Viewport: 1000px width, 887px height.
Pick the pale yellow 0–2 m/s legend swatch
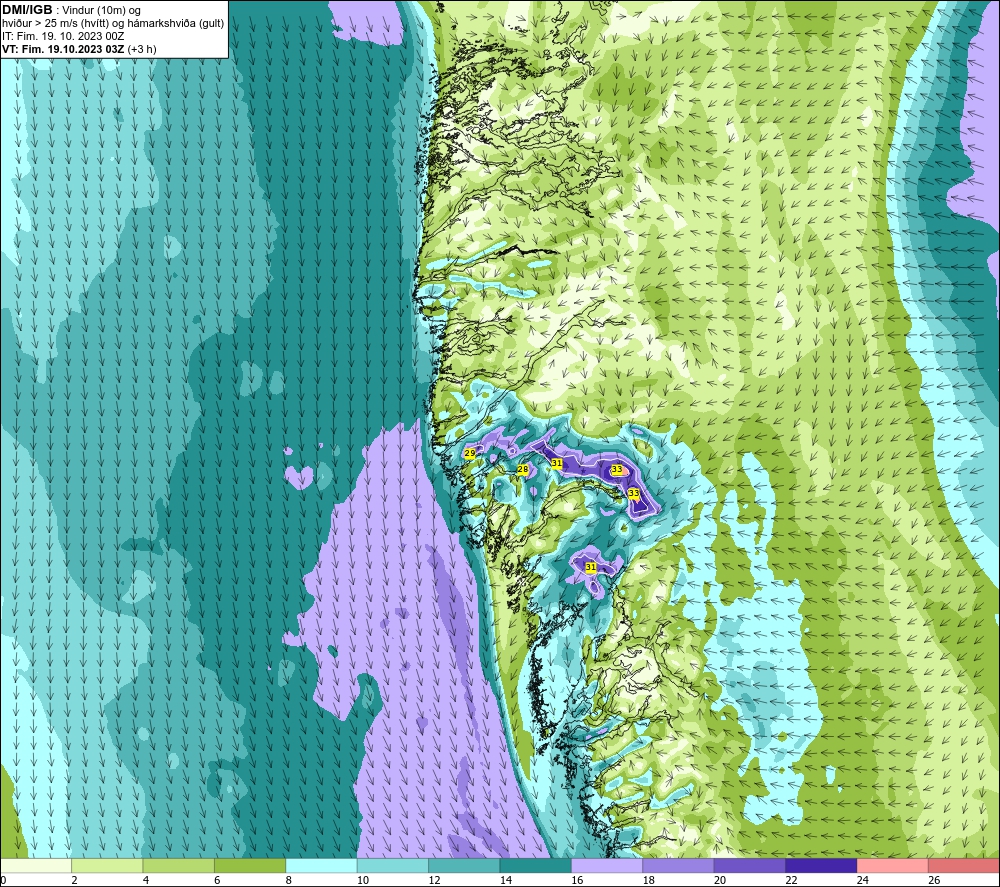pyautogui.click(x=36, y=865)
